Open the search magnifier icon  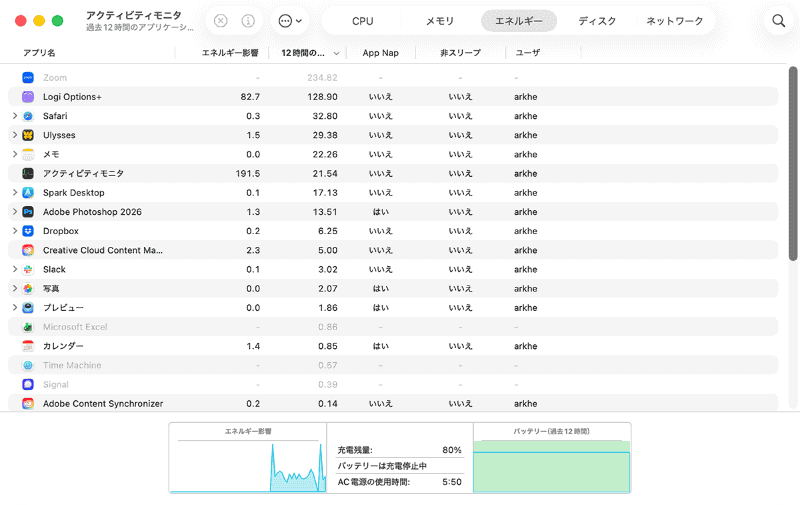tap(779, 21)
